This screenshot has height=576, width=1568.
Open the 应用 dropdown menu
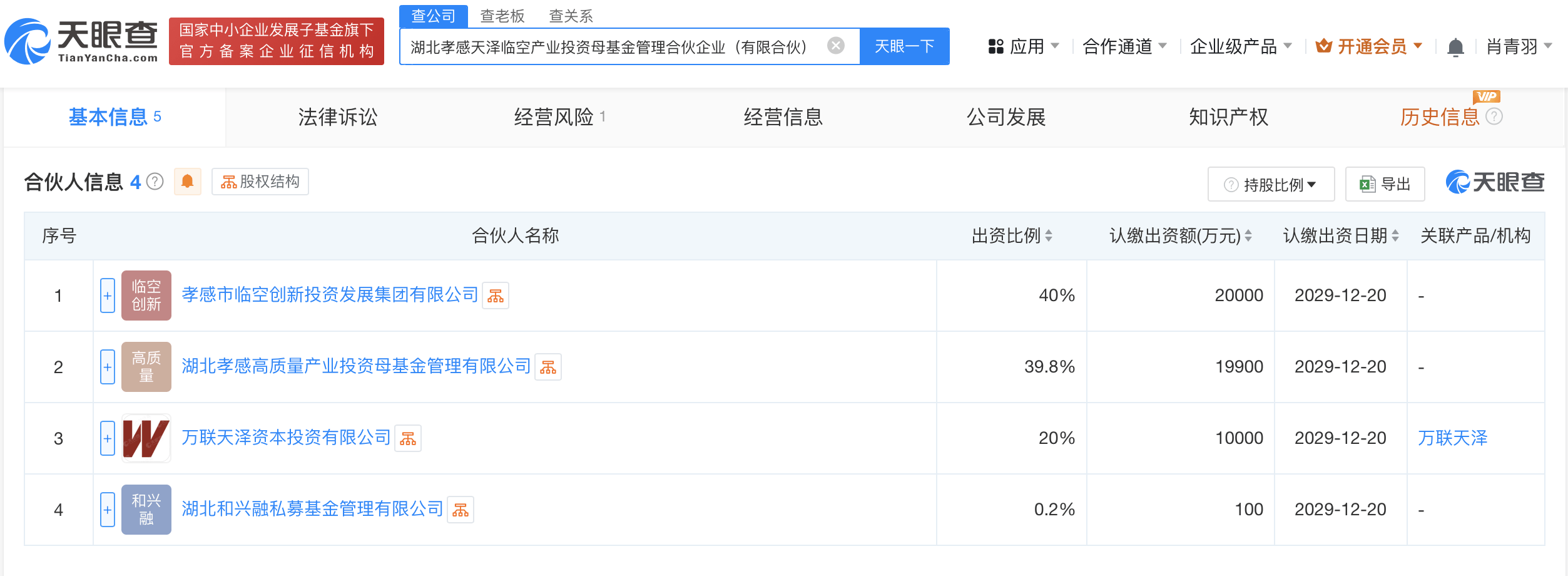(x=1024, y=46)
